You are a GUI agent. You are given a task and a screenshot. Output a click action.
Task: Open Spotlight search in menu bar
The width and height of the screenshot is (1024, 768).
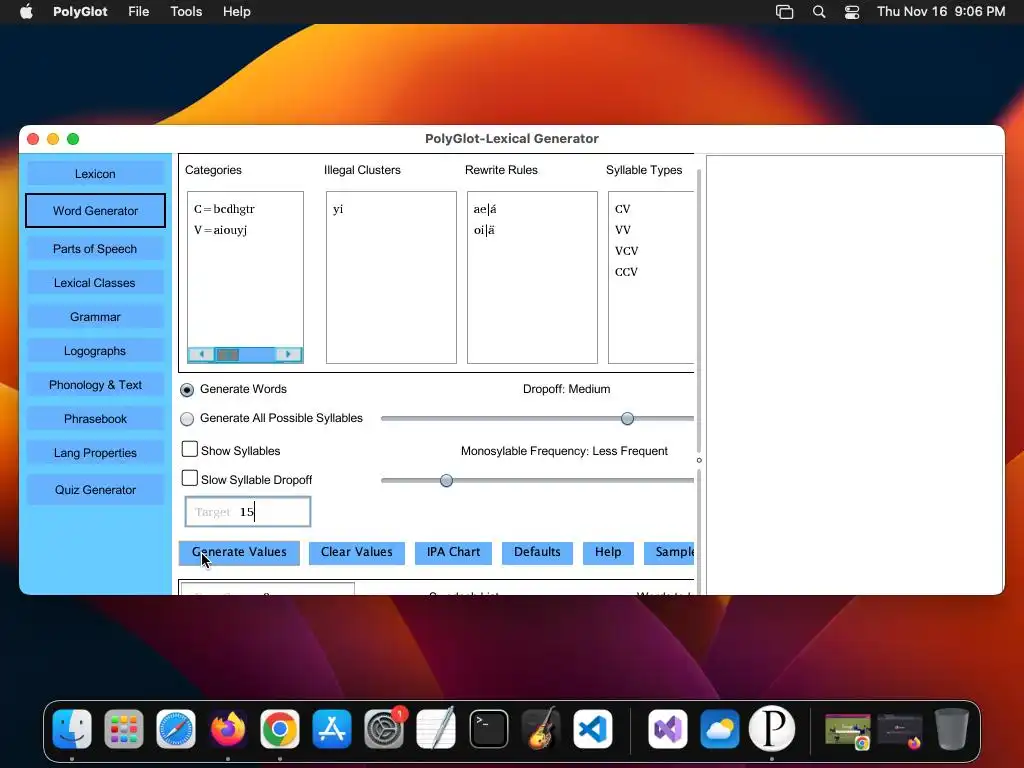click(x=819, y=12)
